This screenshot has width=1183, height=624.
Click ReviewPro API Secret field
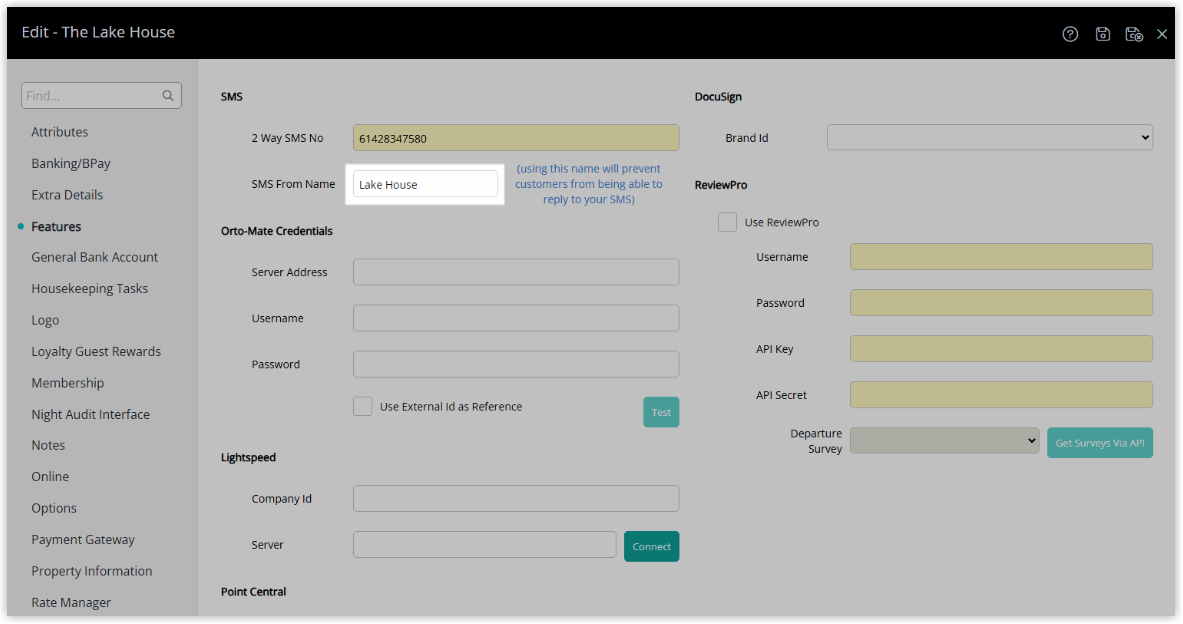pyautogui.click(x=1001, y=395)
